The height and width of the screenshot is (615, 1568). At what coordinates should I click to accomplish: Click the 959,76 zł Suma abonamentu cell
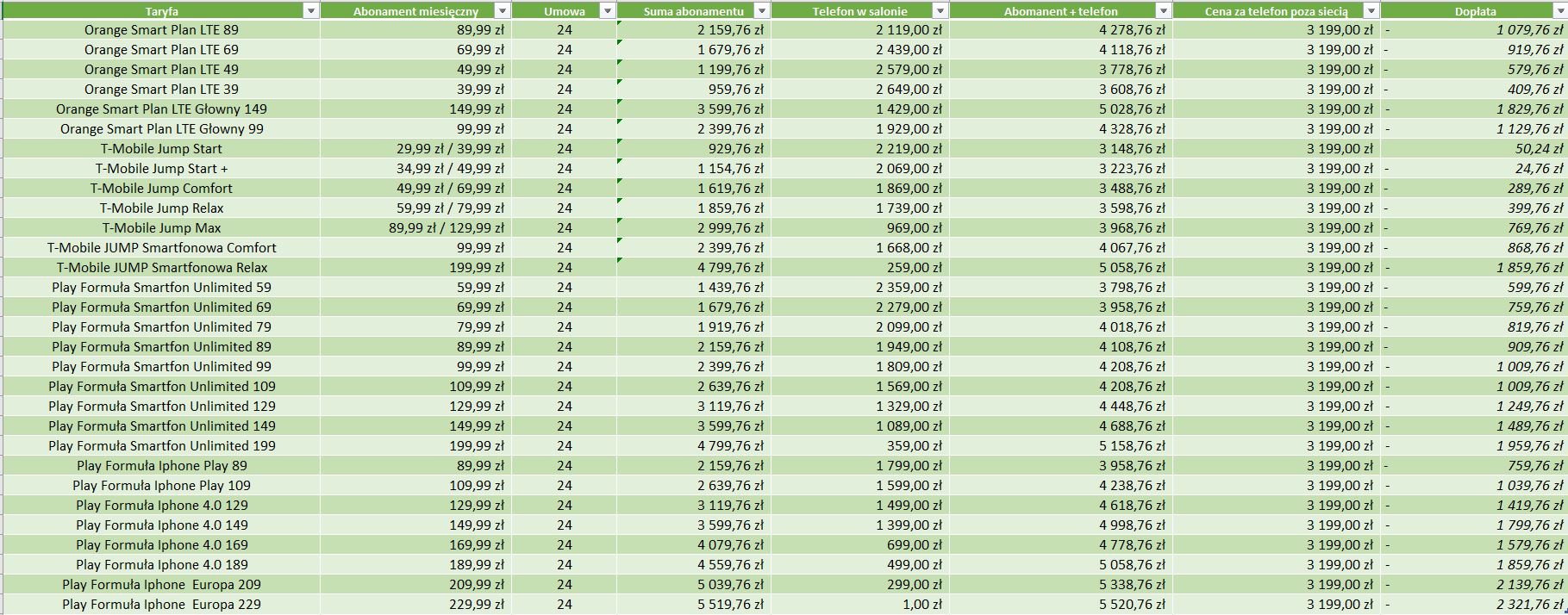point(694,89)
